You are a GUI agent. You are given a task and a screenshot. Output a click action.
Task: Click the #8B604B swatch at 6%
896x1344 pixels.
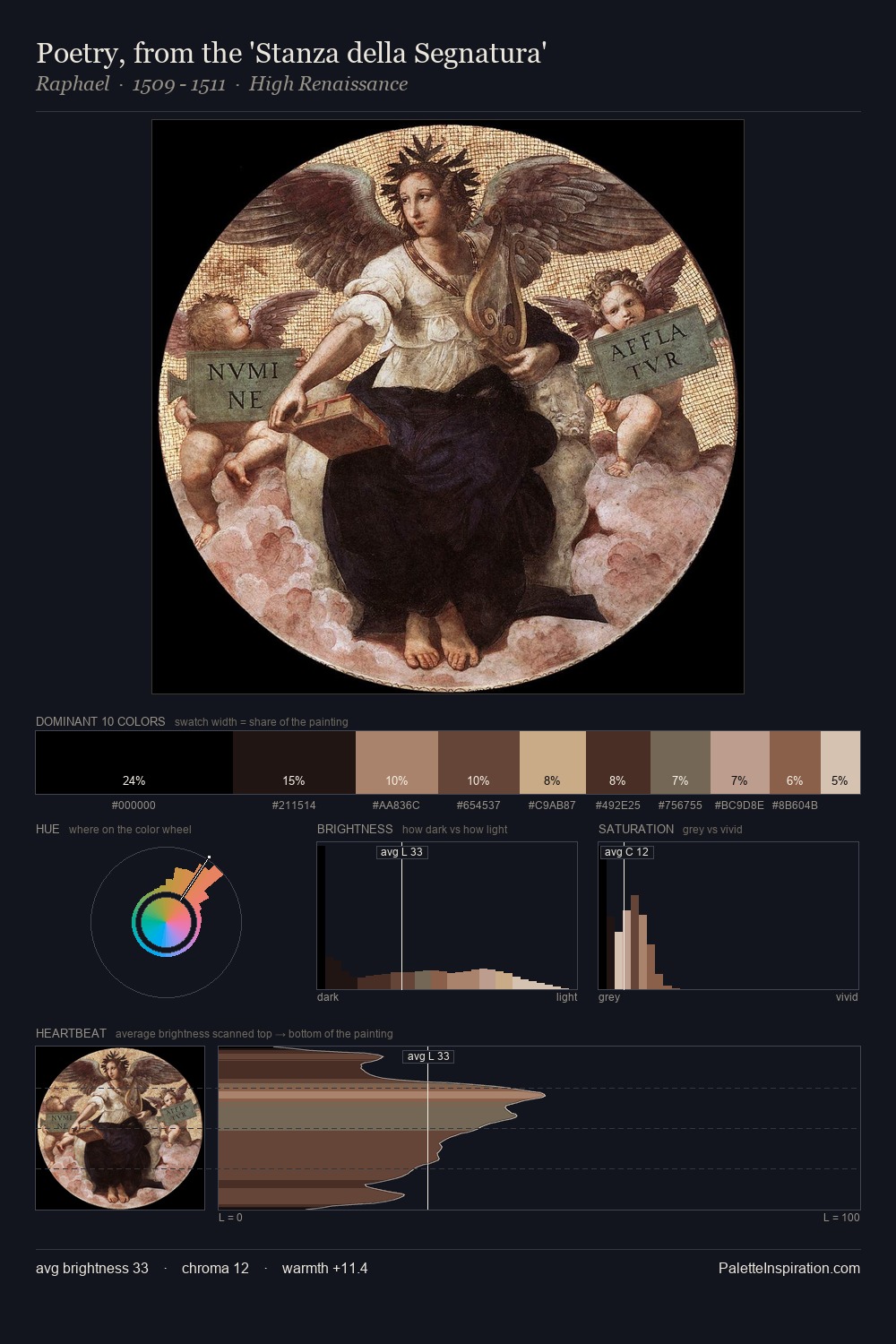(795, 762)
